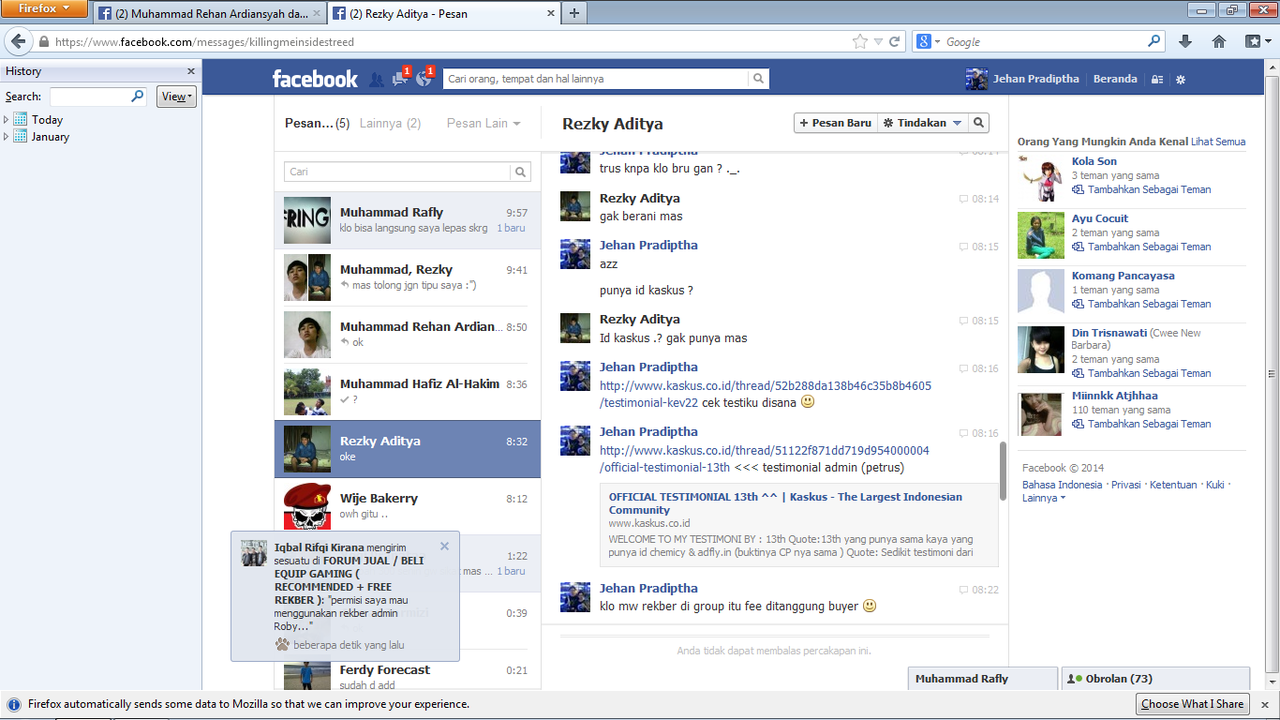Click the Facebook logo in header

point(315,79)
